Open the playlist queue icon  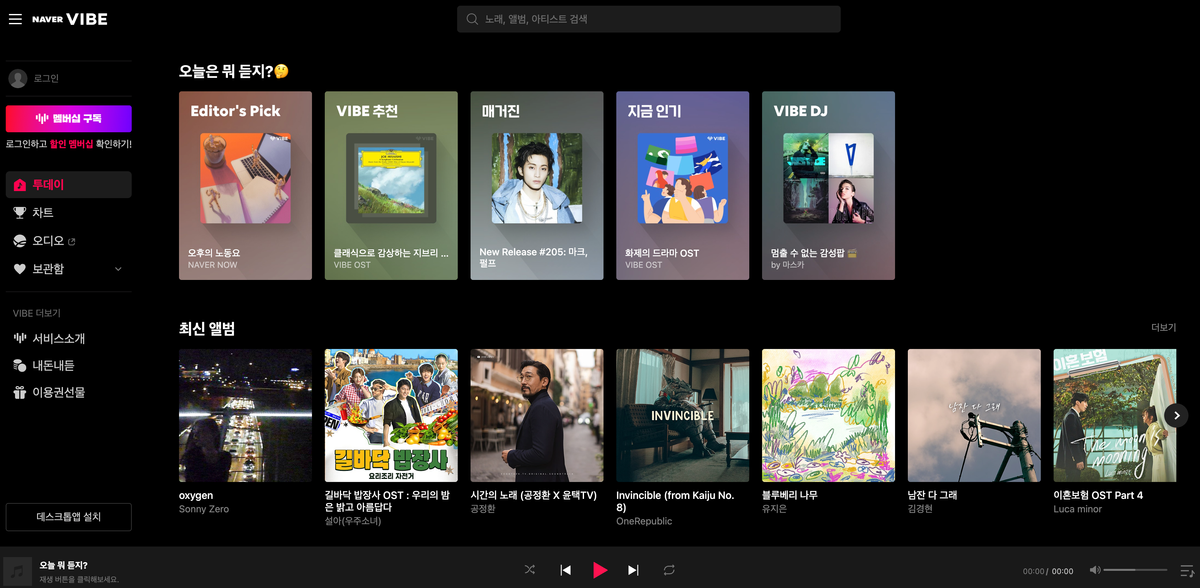pos(1186,570)
